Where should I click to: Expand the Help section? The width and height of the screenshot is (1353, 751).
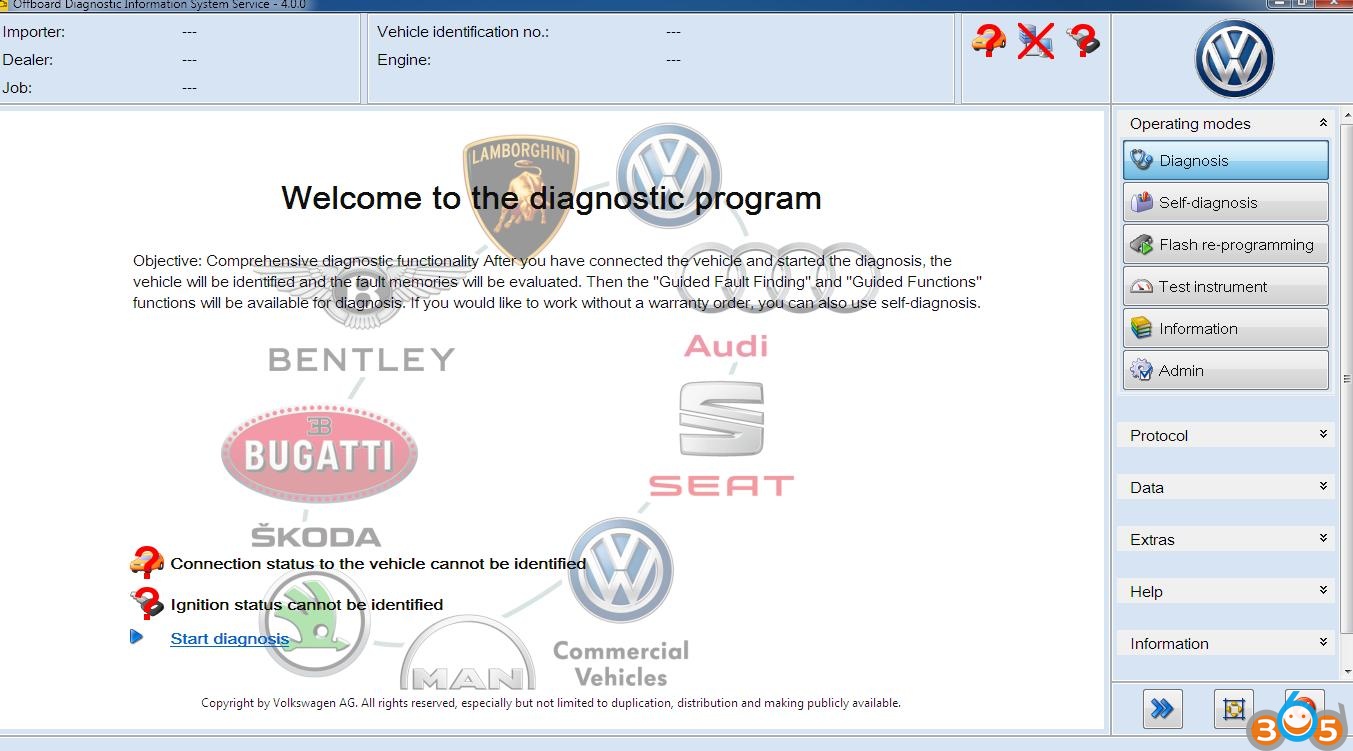[1323, 591]
